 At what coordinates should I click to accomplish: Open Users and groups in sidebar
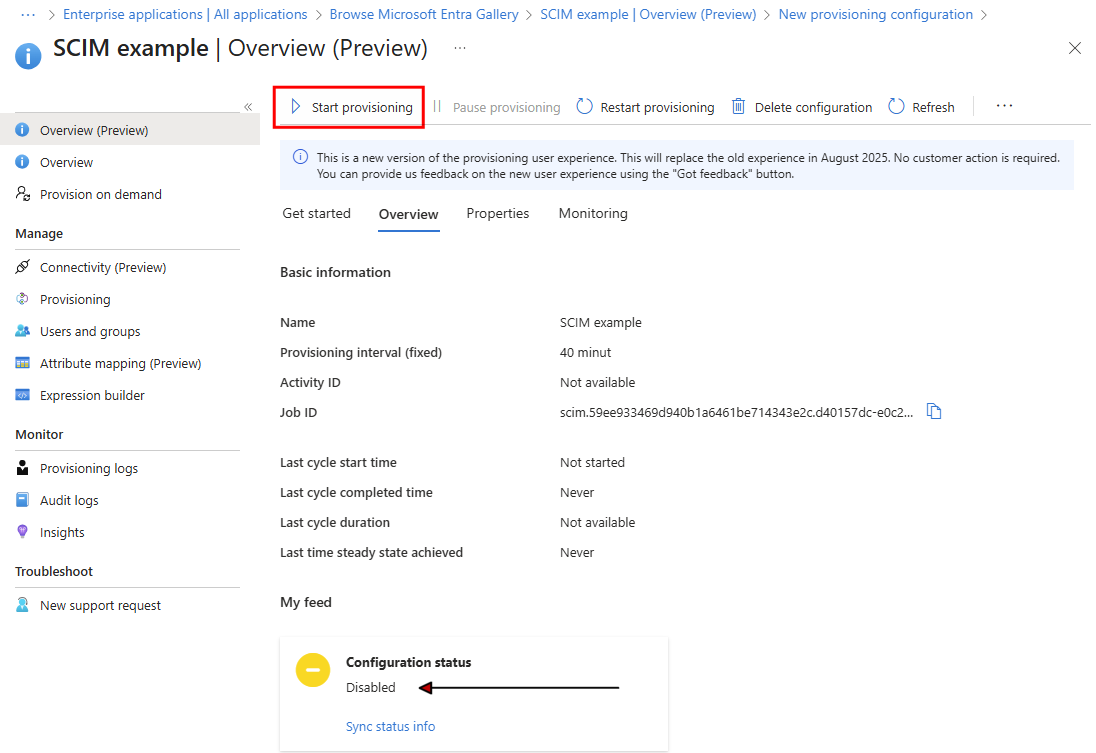pos(90,331)
